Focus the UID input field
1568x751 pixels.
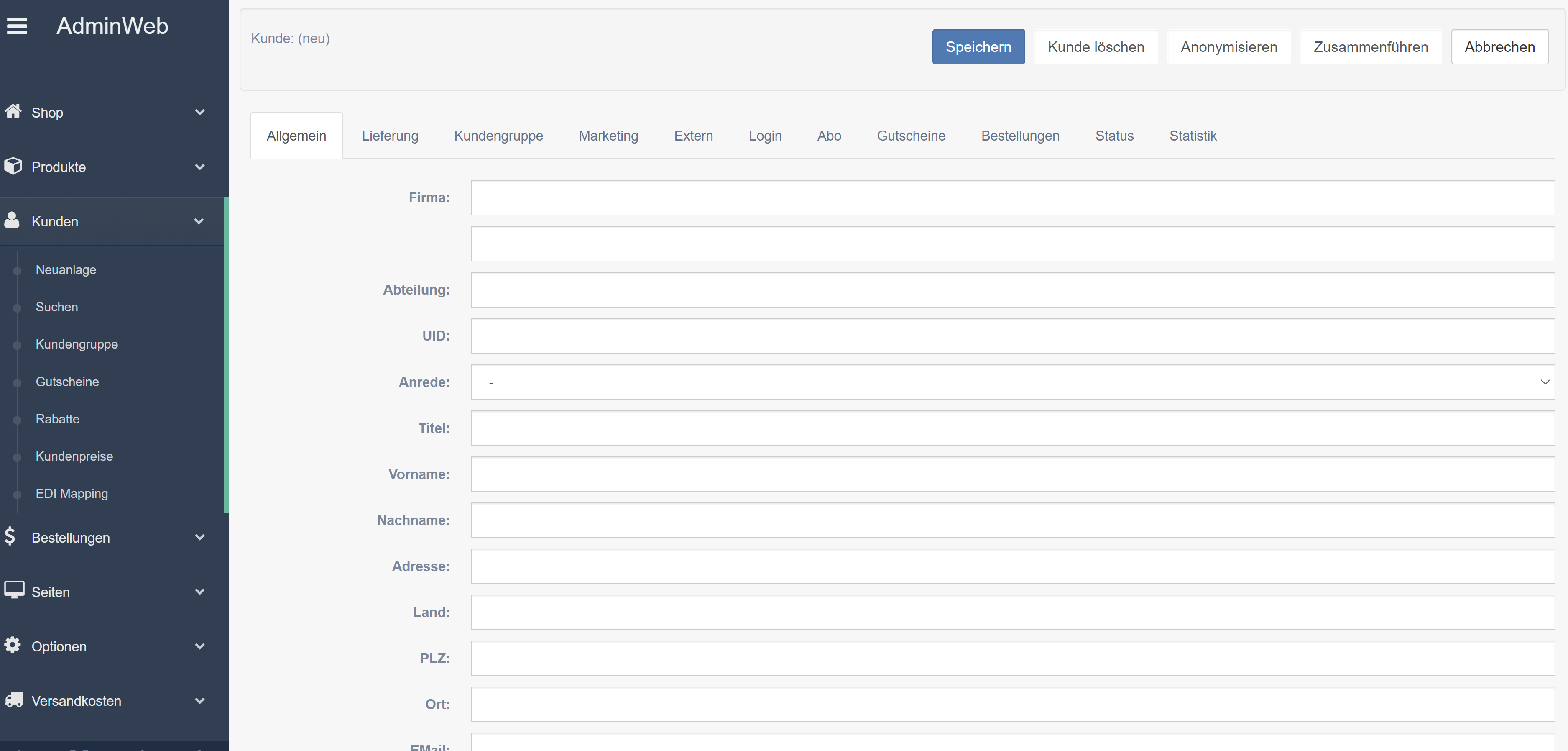[1013, 336]
